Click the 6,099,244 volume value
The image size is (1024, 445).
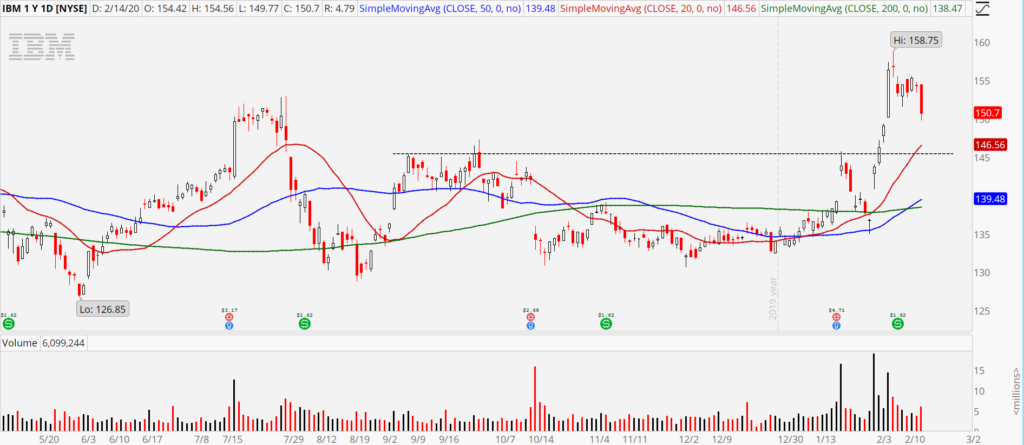click(62, 342)
